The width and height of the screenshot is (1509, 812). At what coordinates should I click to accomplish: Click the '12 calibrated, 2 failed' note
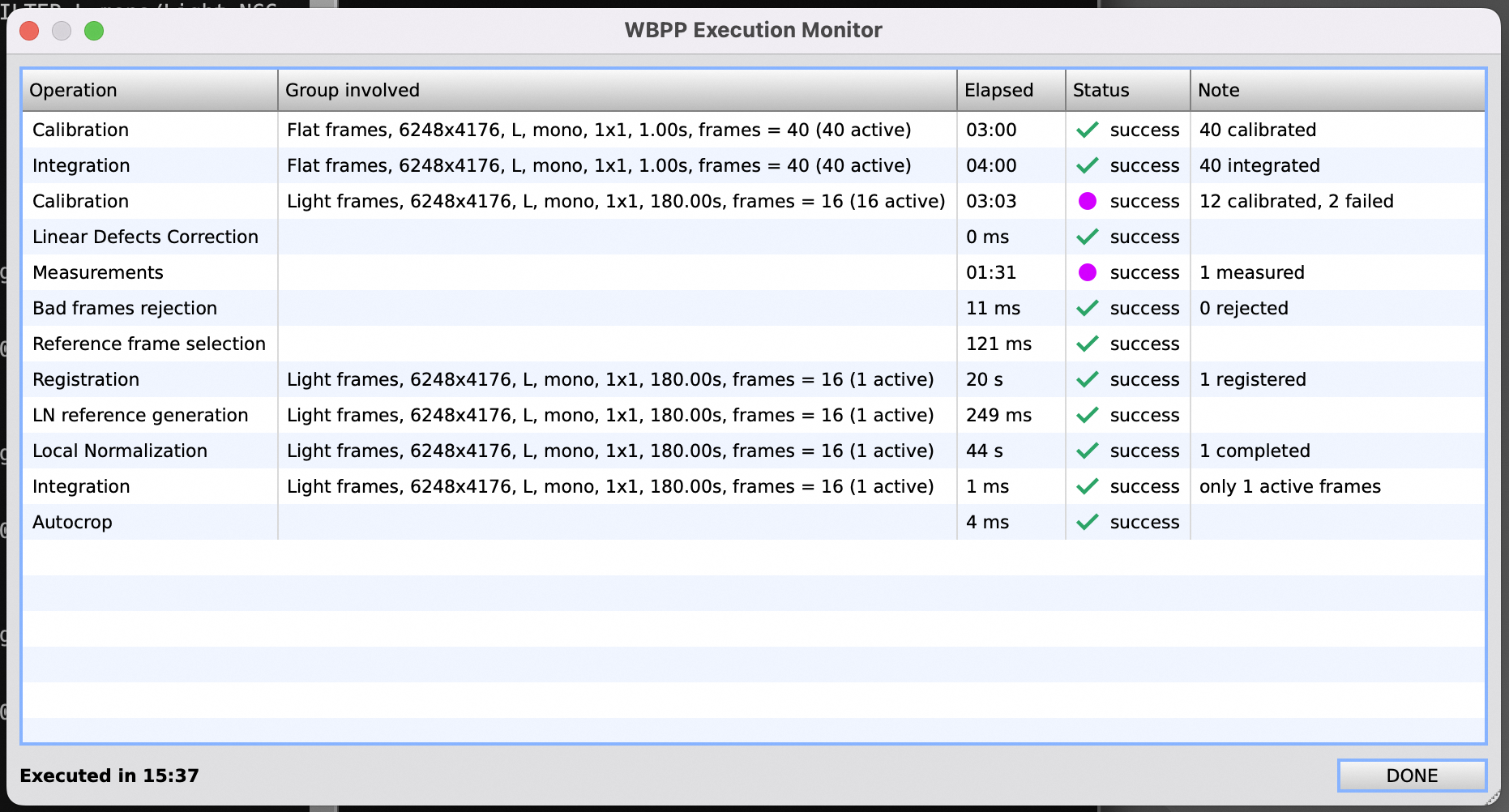(x=1296, y=201)
